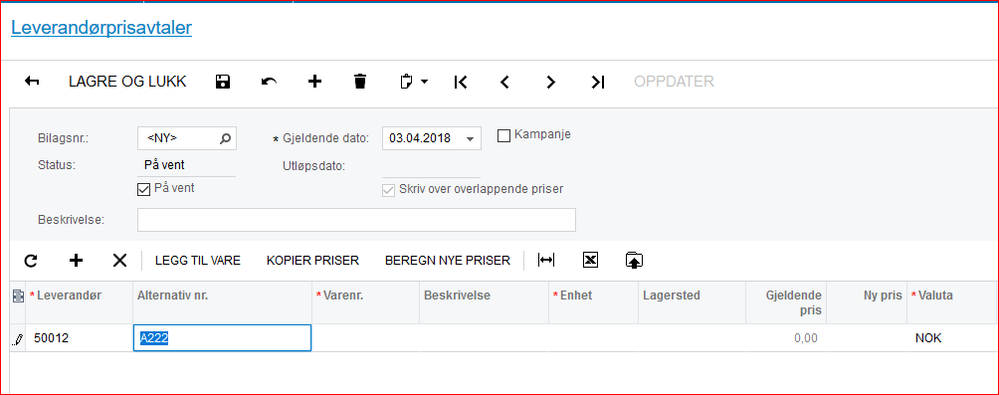Expand the clipboard menu arrow

coord(424,82)
